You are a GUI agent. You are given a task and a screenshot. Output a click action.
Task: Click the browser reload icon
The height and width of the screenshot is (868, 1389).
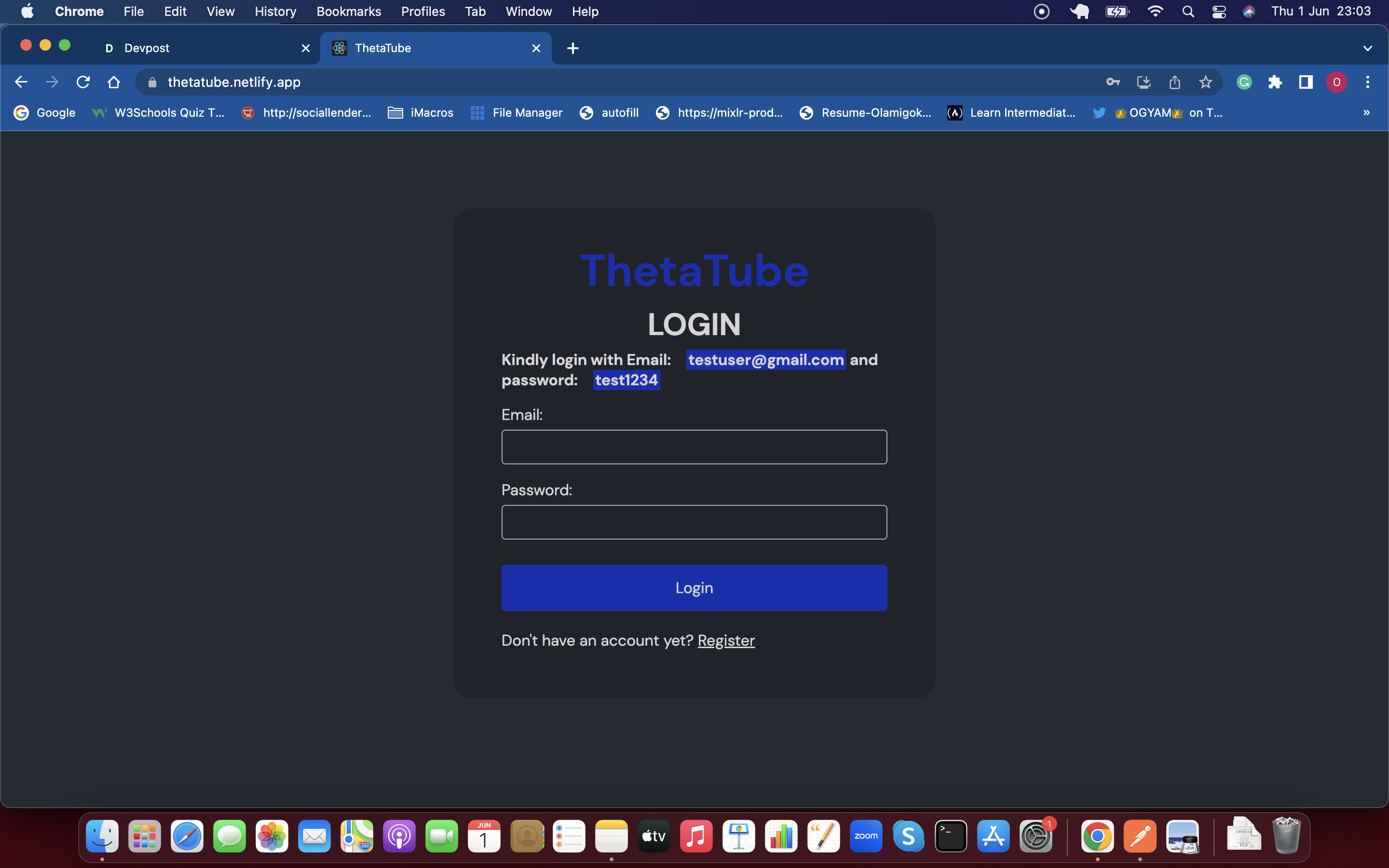[83, 82]
